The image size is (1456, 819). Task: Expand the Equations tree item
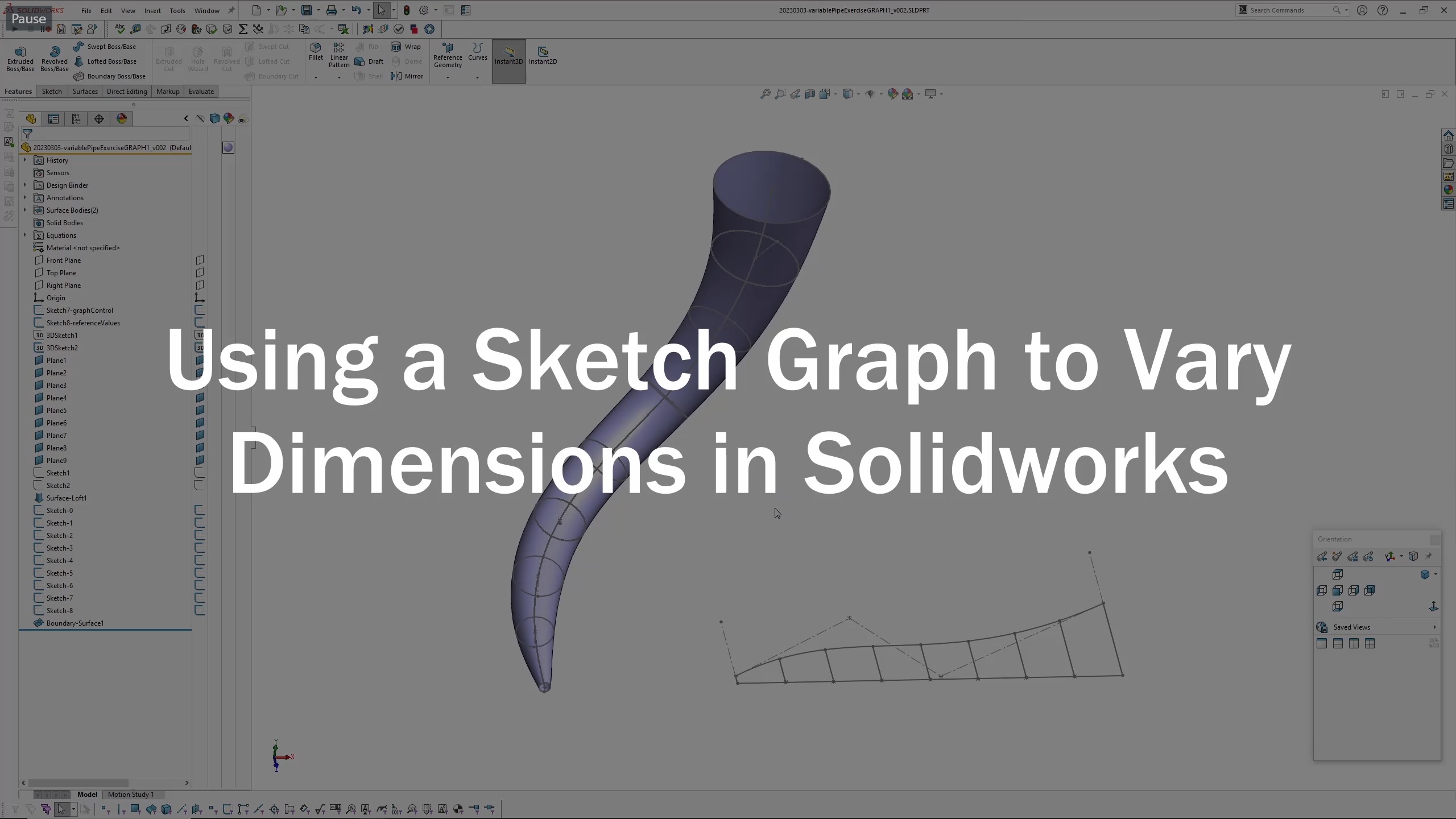[x=24, y=235]
